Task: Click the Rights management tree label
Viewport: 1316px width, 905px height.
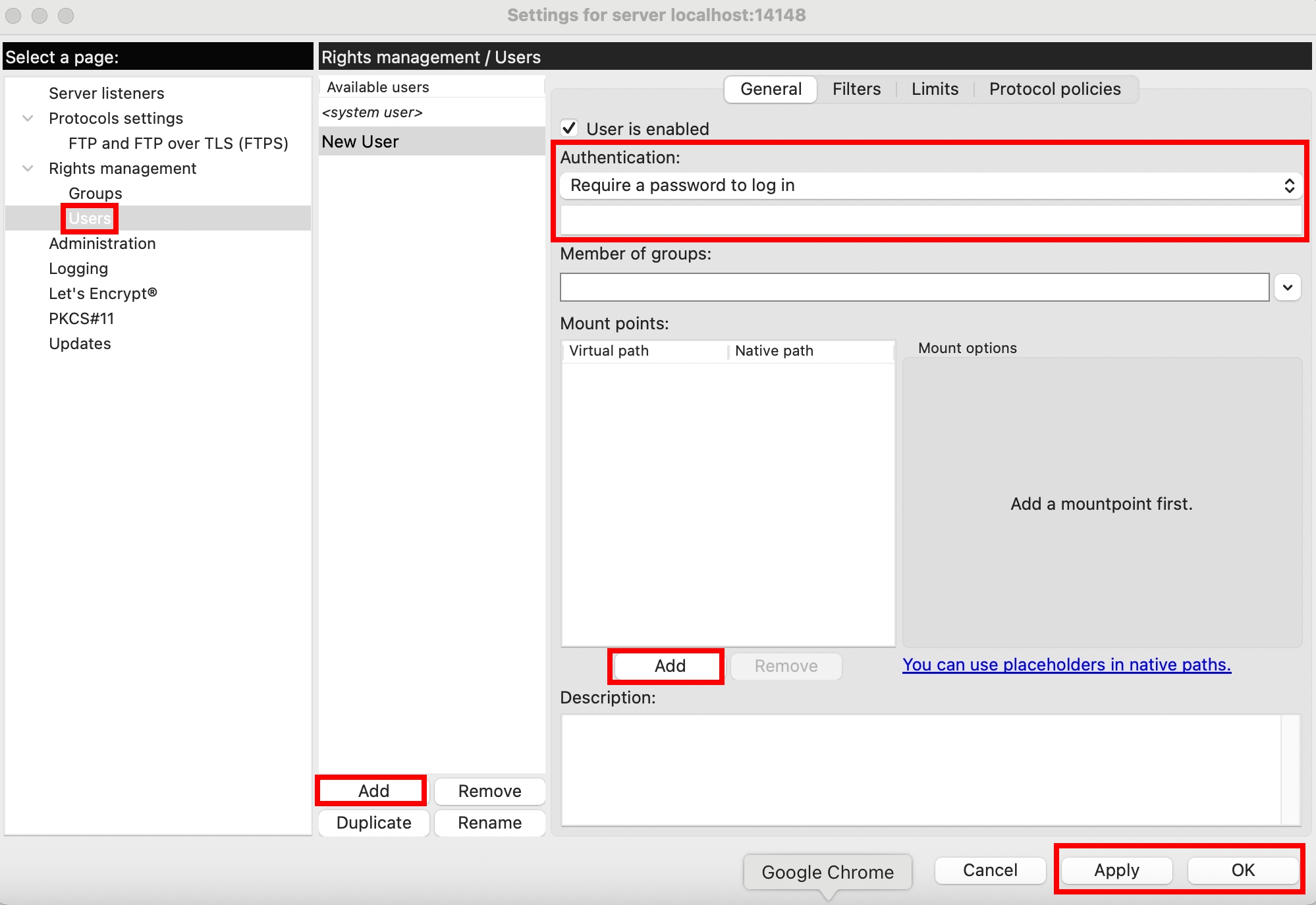Action: [x=123, y=169]
